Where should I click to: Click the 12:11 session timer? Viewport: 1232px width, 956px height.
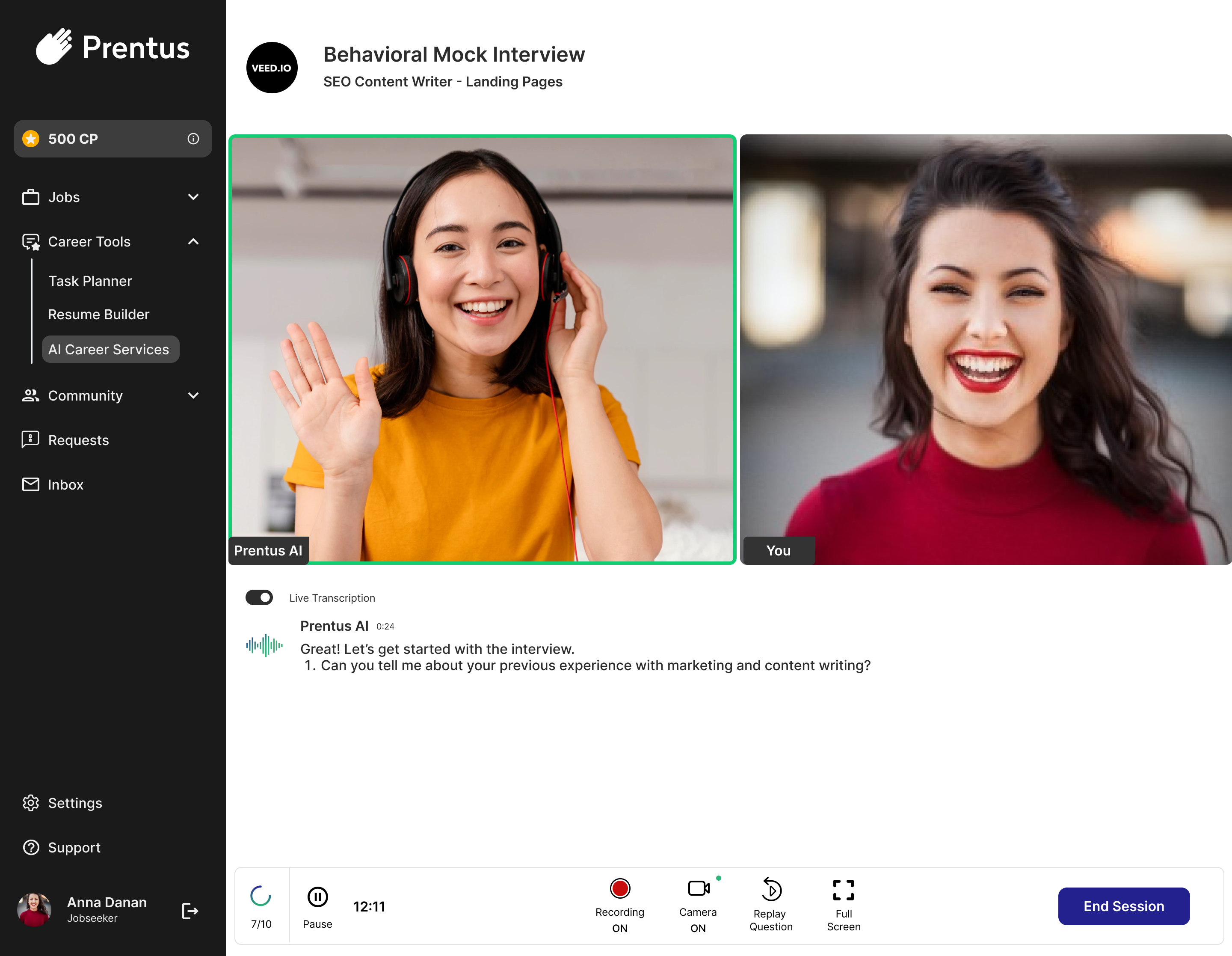point(369,906)
